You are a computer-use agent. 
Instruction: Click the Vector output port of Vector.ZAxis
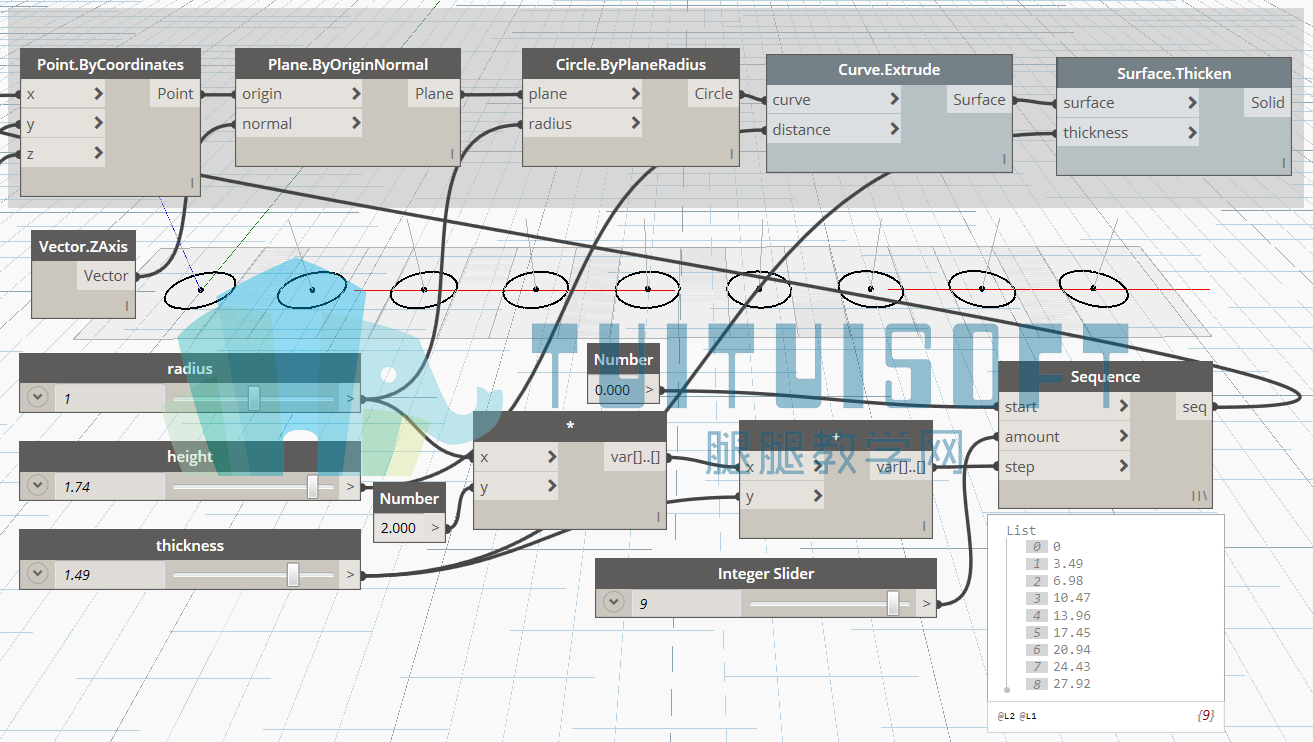(x=105, y=276)
